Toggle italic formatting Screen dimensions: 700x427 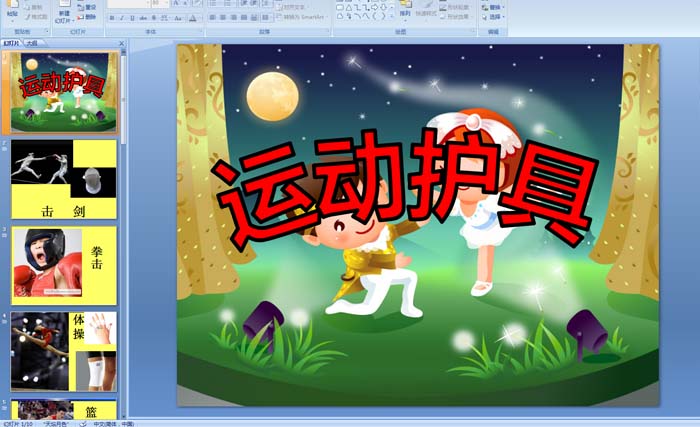click(x=122, y=18)
